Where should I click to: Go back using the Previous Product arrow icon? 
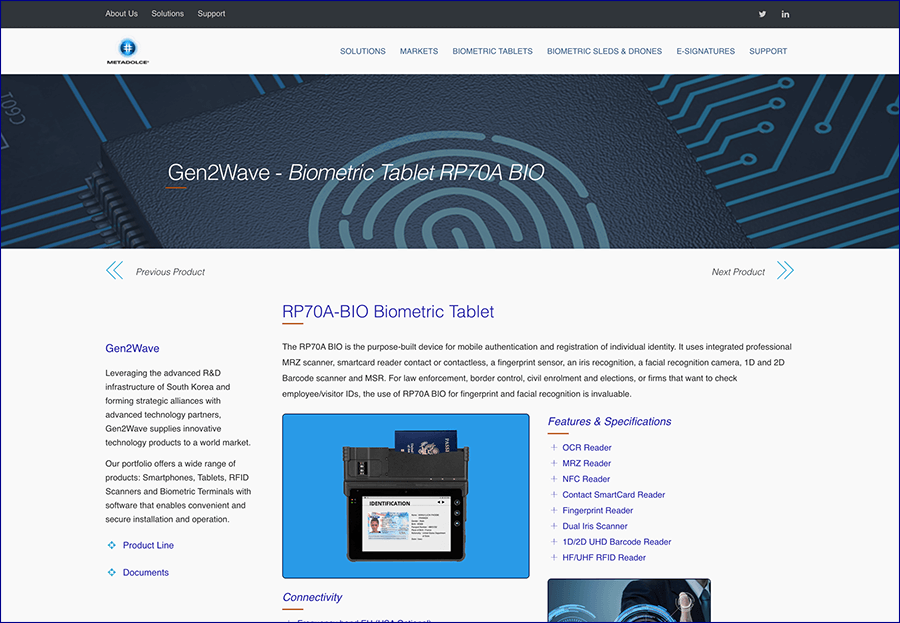(x=114, y=269)
